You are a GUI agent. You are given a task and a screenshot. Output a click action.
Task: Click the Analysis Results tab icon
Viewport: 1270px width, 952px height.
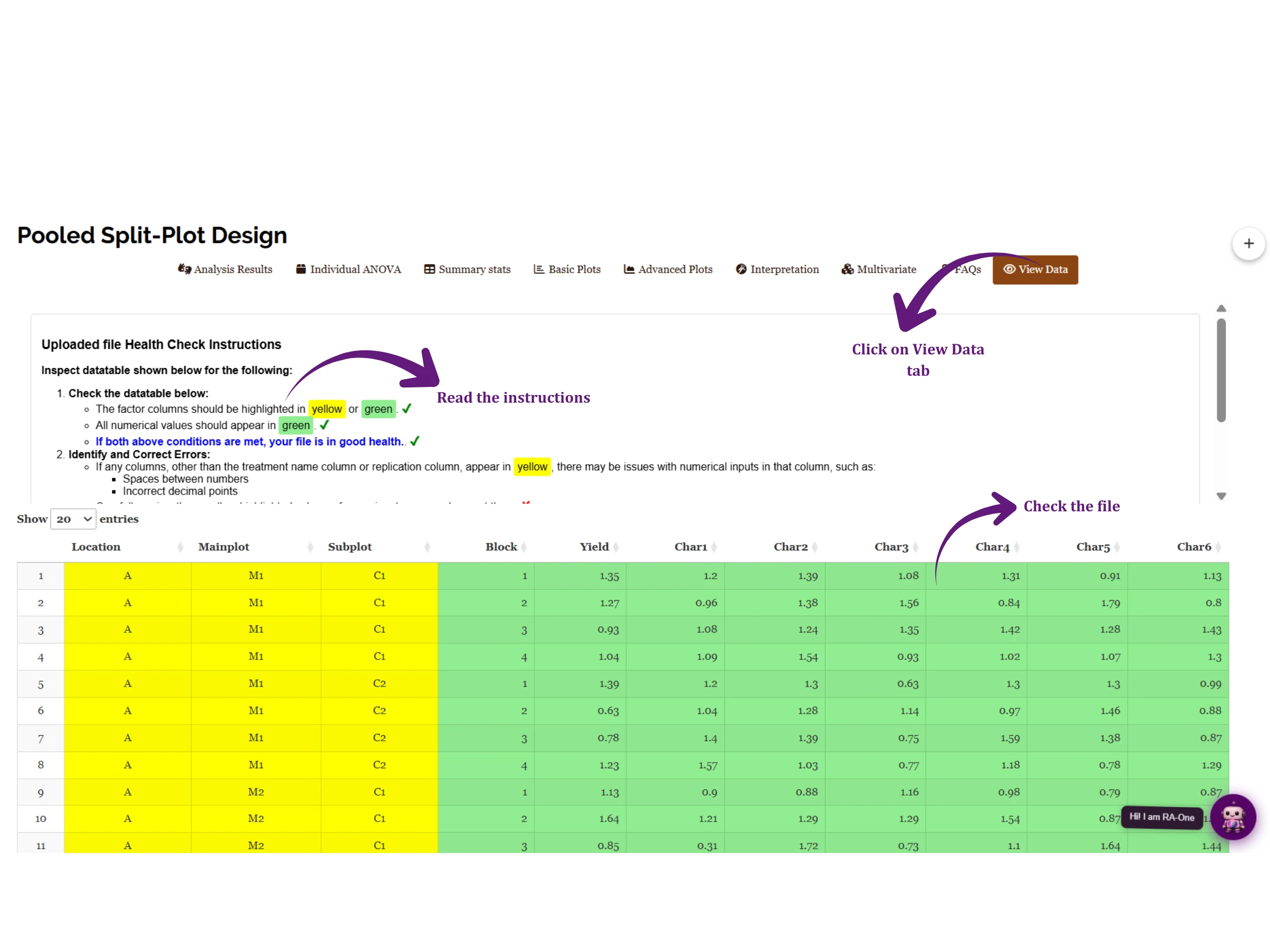click(x=184, y=269)
